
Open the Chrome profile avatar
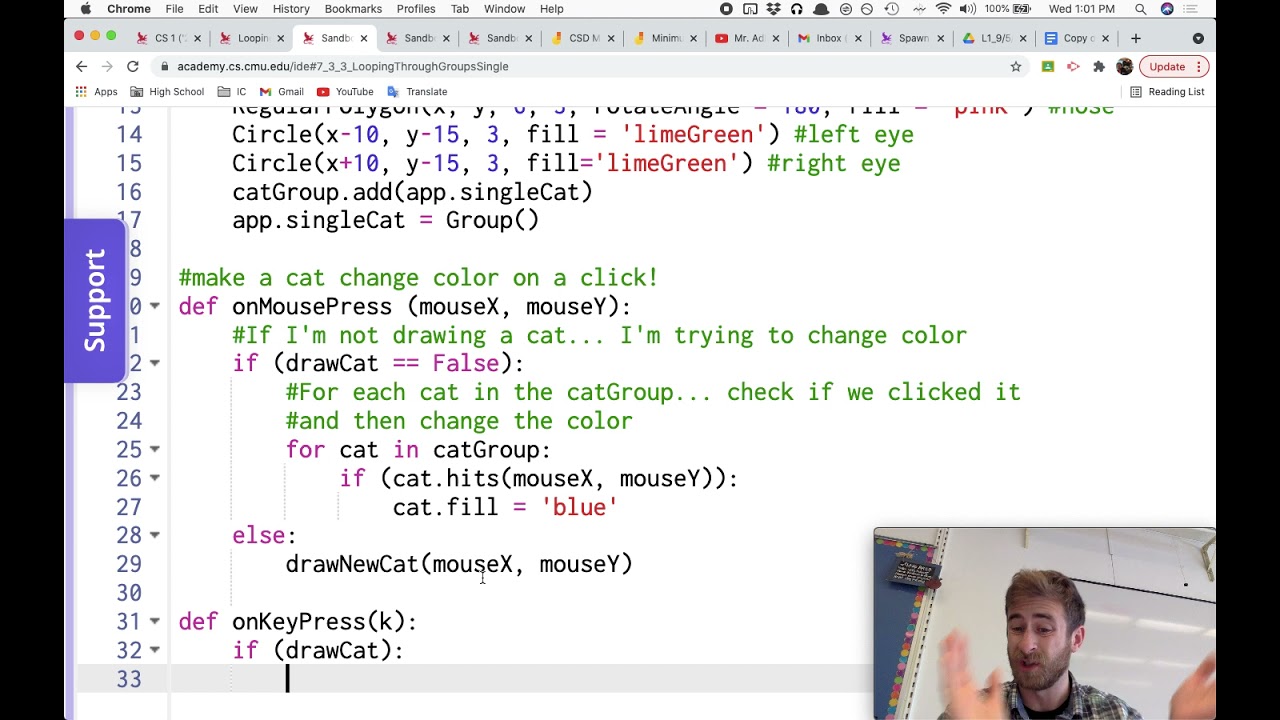point(1124,66)
